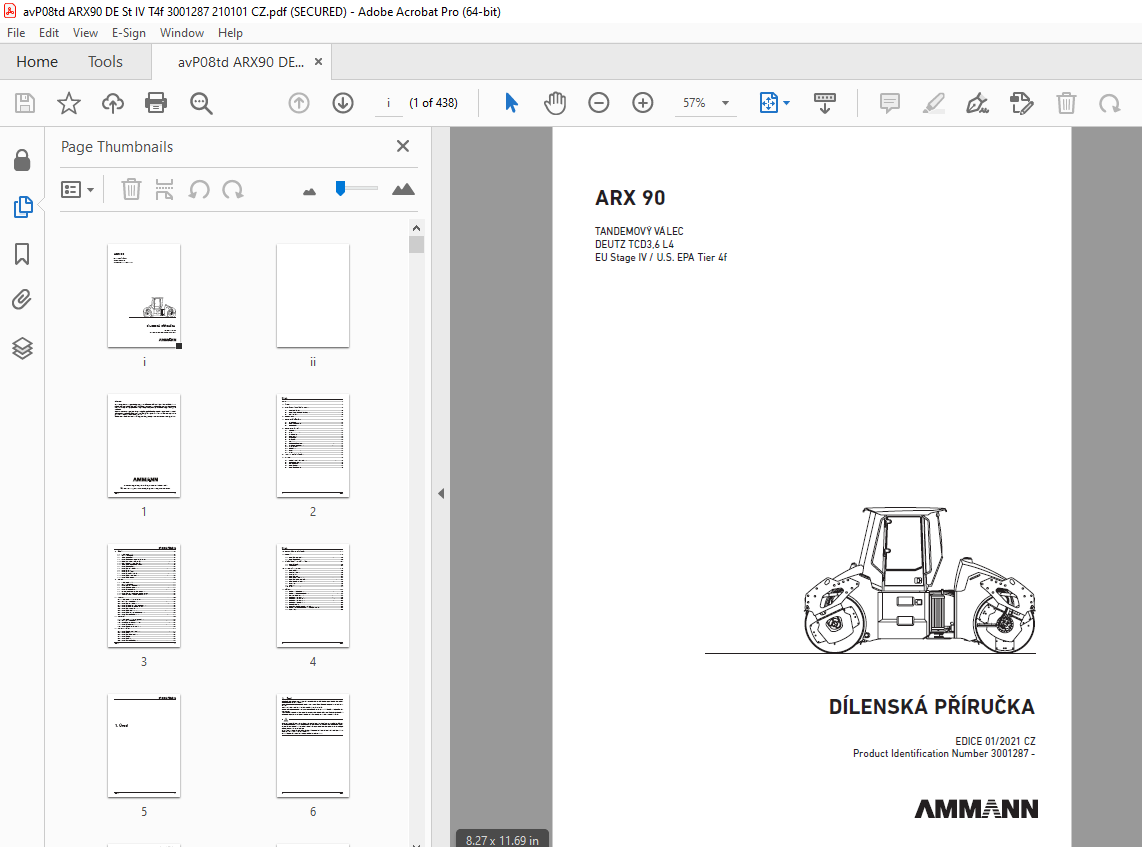Click the page-break icon in thumbnails panel
Image resolution: width=1142 pixels, height=847 pixels.
coord(165,189)
